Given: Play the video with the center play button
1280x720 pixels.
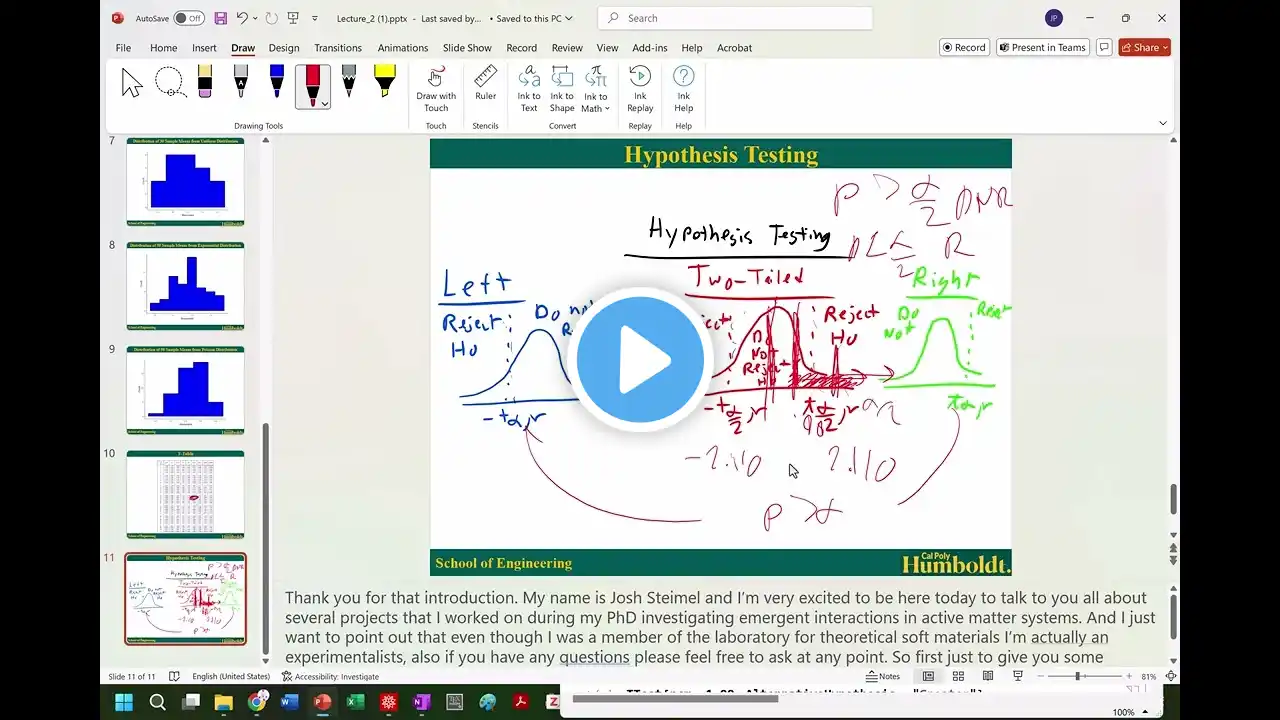Looking at the screenshot, I should point(640,358).
